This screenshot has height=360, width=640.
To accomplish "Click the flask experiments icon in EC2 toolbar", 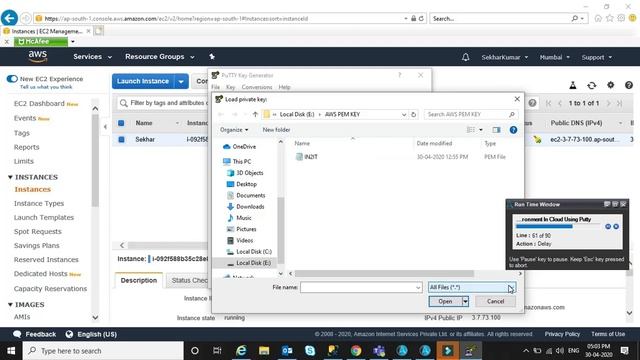I will 573,85.
